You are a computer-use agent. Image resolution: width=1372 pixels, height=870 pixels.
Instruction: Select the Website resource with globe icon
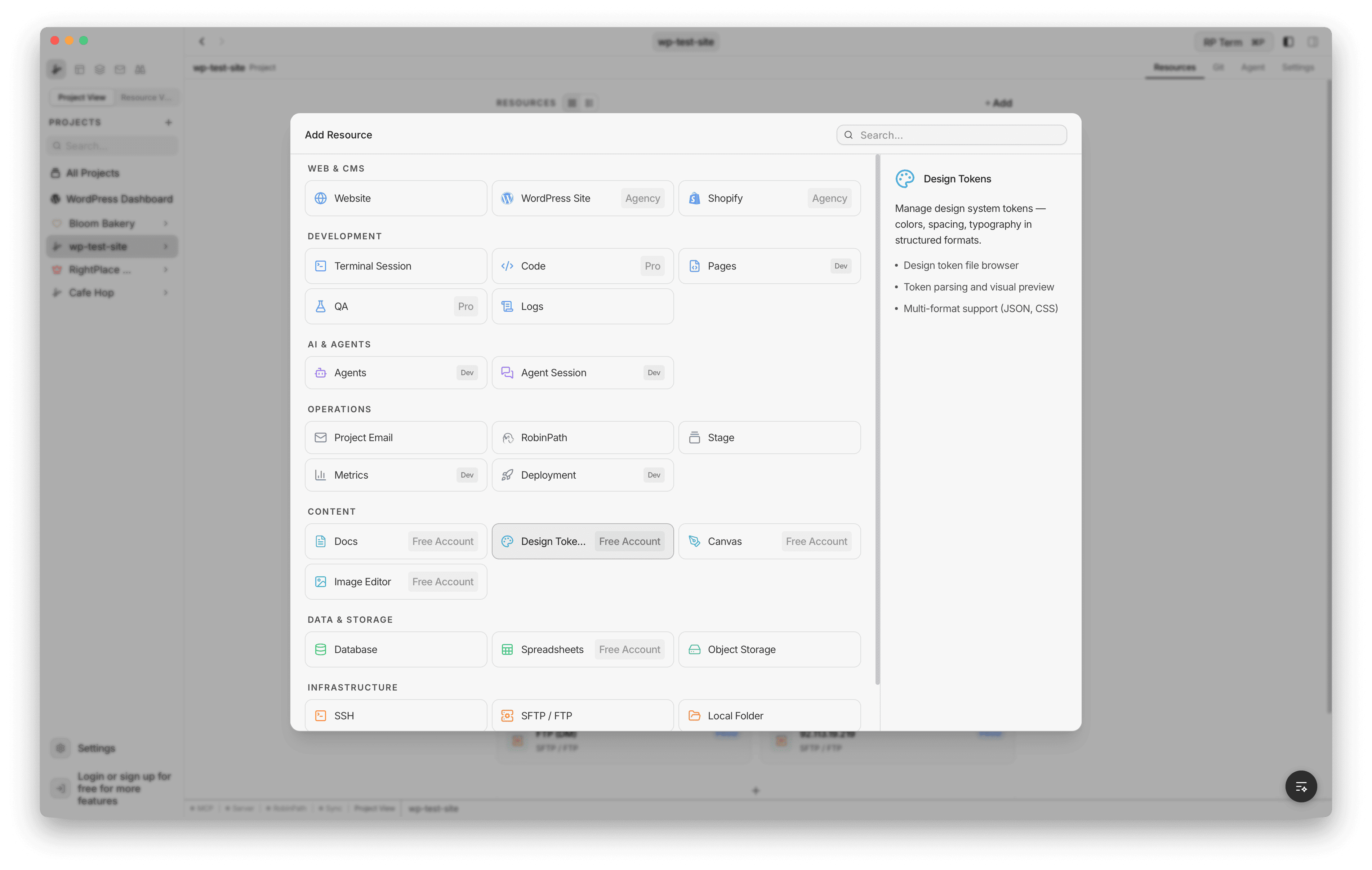(x=395, y=198)
